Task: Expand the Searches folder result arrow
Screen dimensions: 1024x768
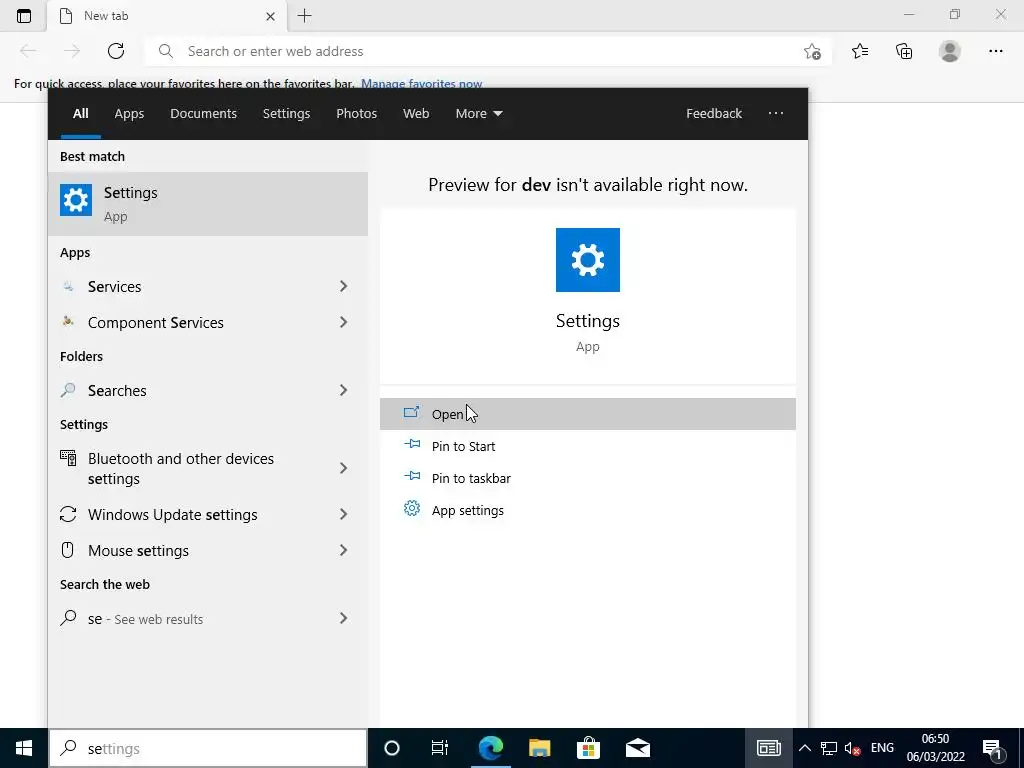Action: coord(344,390)
